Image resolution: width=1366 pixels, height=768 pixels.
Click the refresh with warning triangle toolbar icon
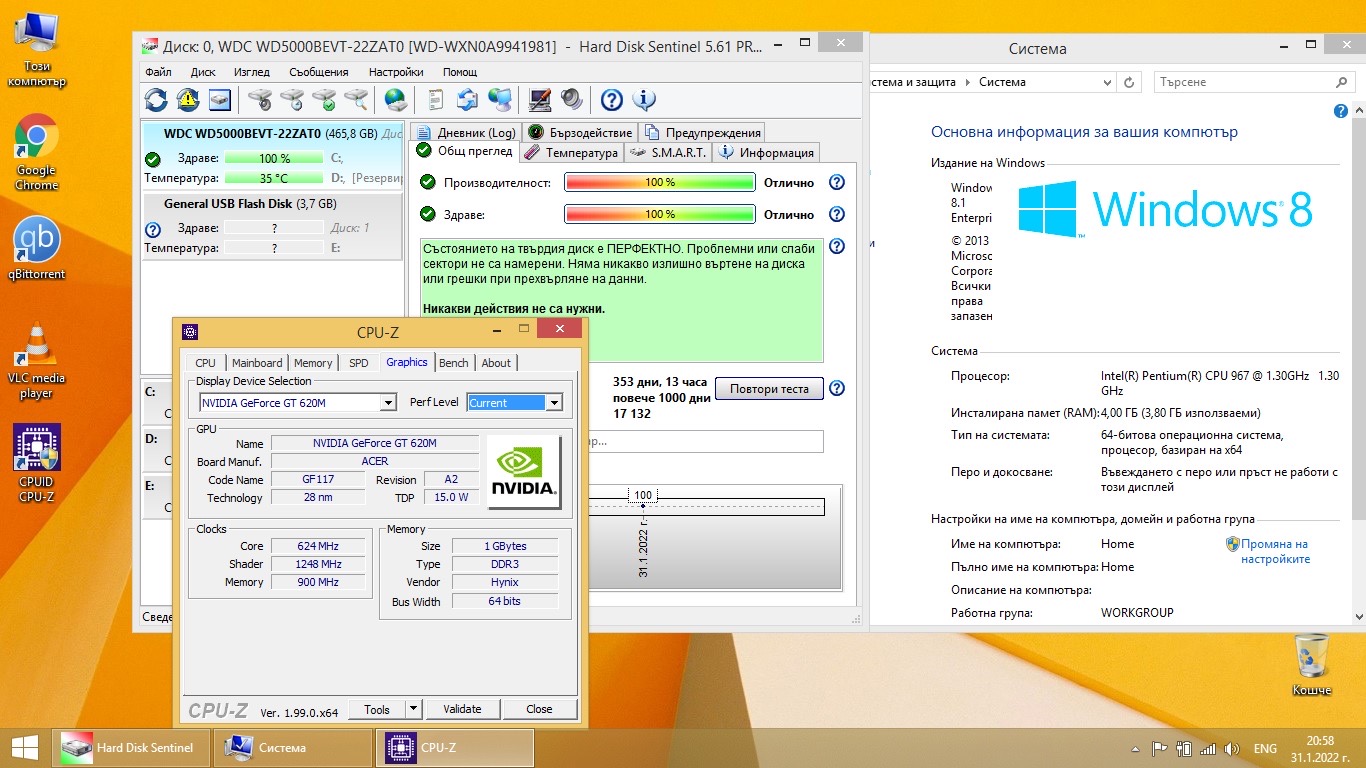click(188, 99)
